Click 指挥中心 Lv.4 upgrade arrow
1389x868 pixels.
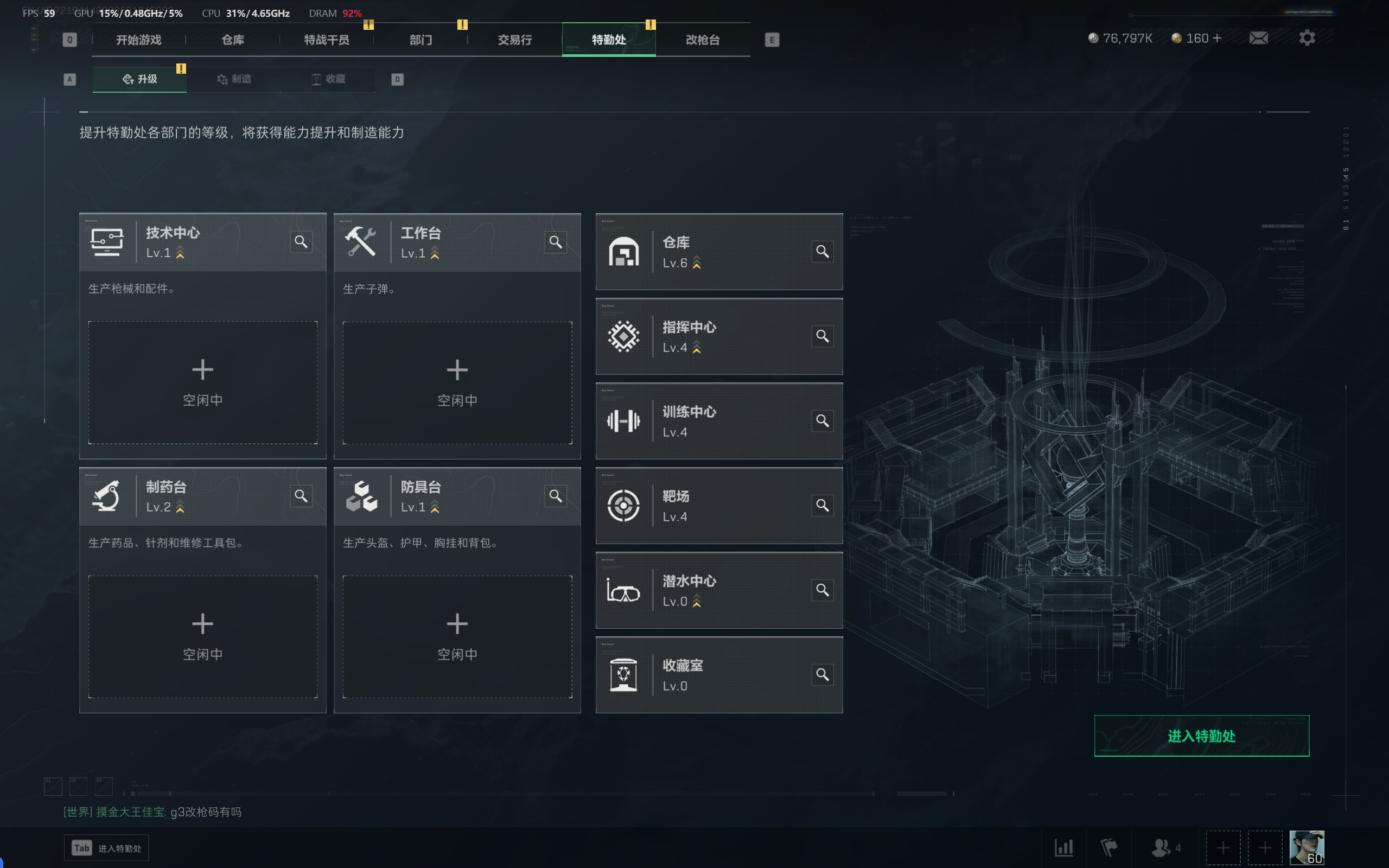697,347
